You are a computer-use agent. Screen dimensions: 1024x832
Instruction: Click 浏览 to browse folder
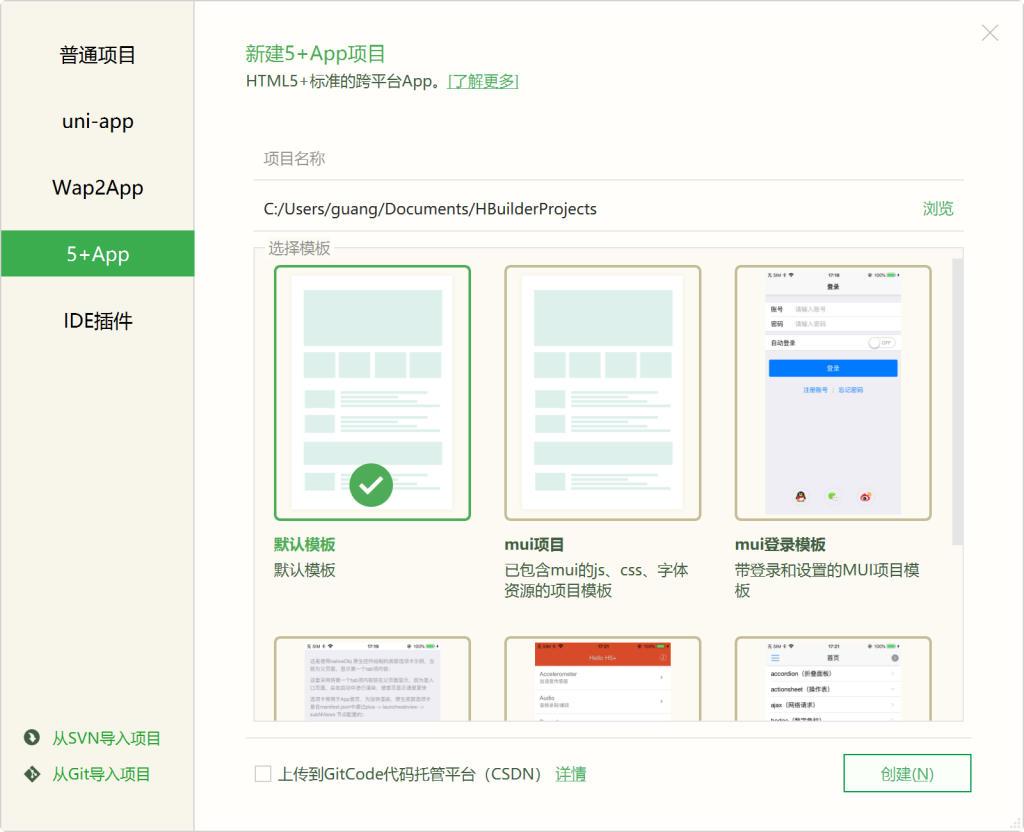pyautogui.click(x=938, y=209)
